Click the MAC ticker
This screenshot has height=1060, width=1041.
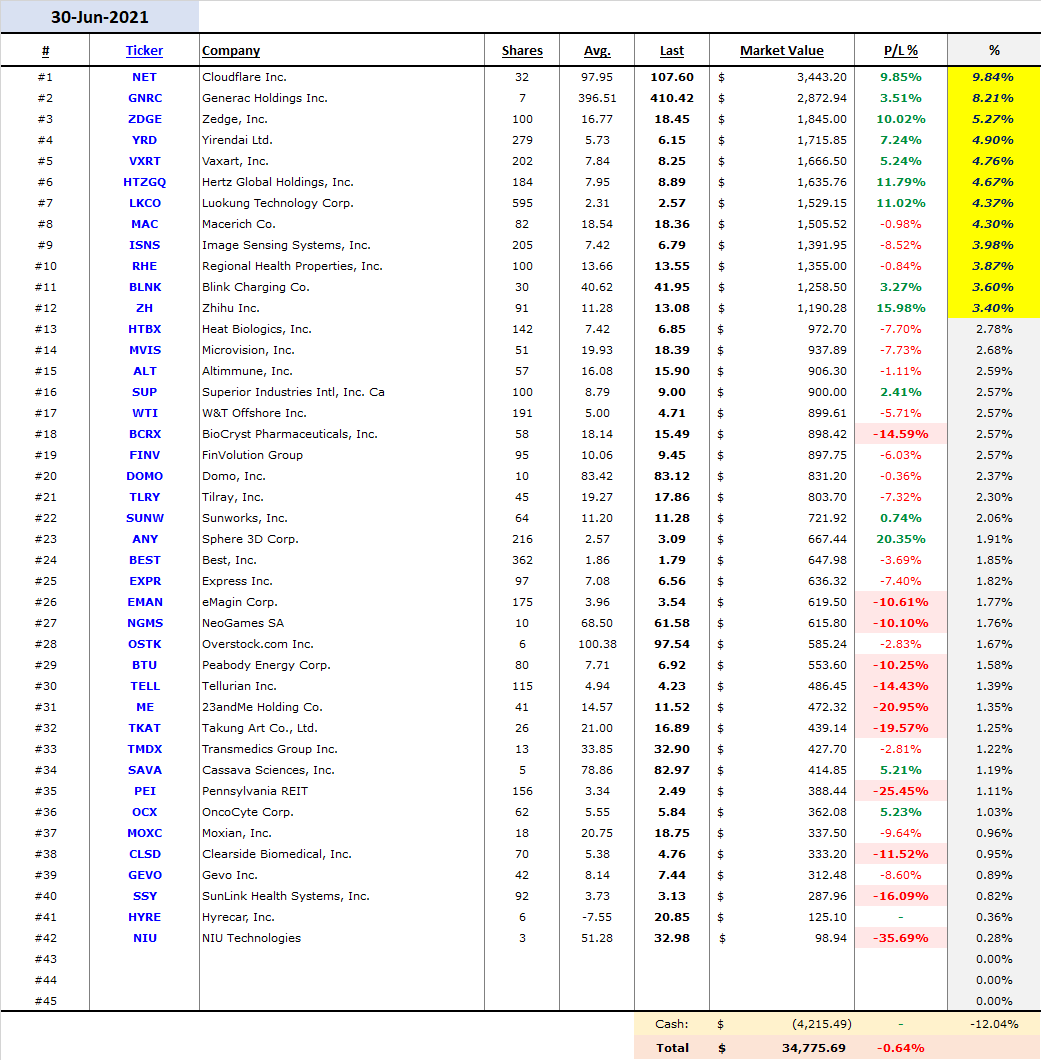145,224
